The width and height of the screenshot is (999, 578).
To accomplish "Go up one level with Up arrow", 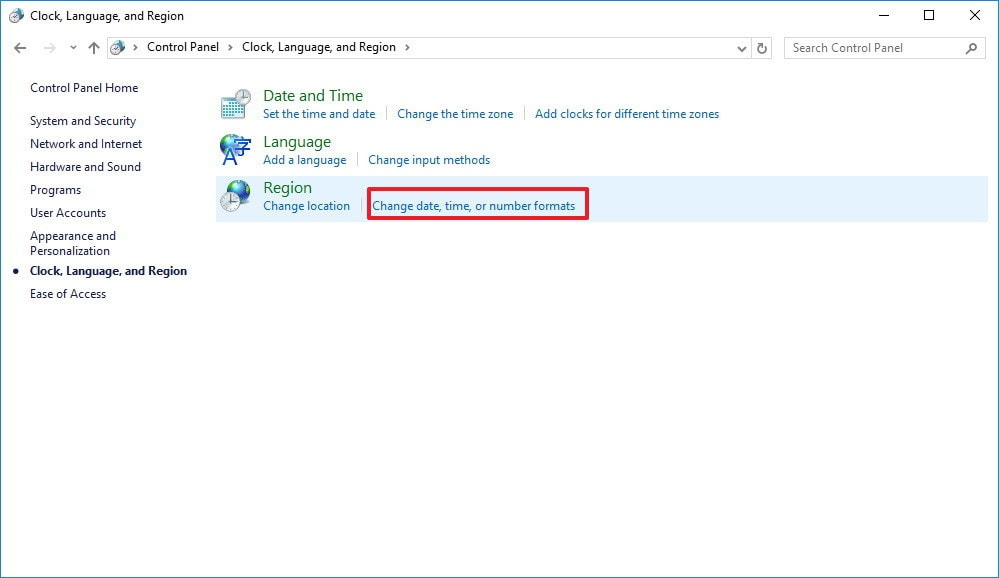I will [94, 48].
